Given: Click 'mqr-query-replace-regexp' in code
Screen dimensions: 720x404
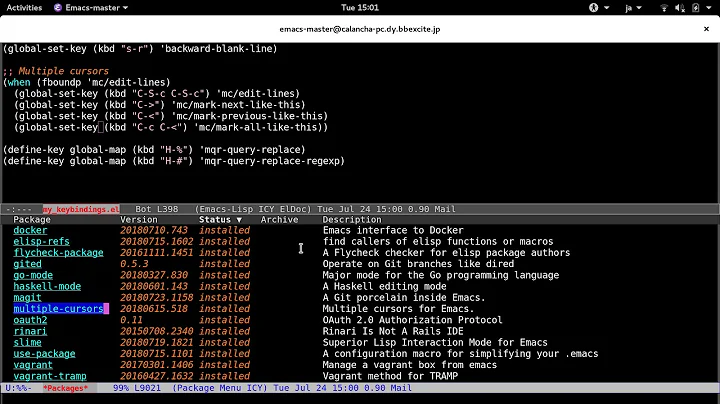Looking at the screenshot, I should pos(272,161).
